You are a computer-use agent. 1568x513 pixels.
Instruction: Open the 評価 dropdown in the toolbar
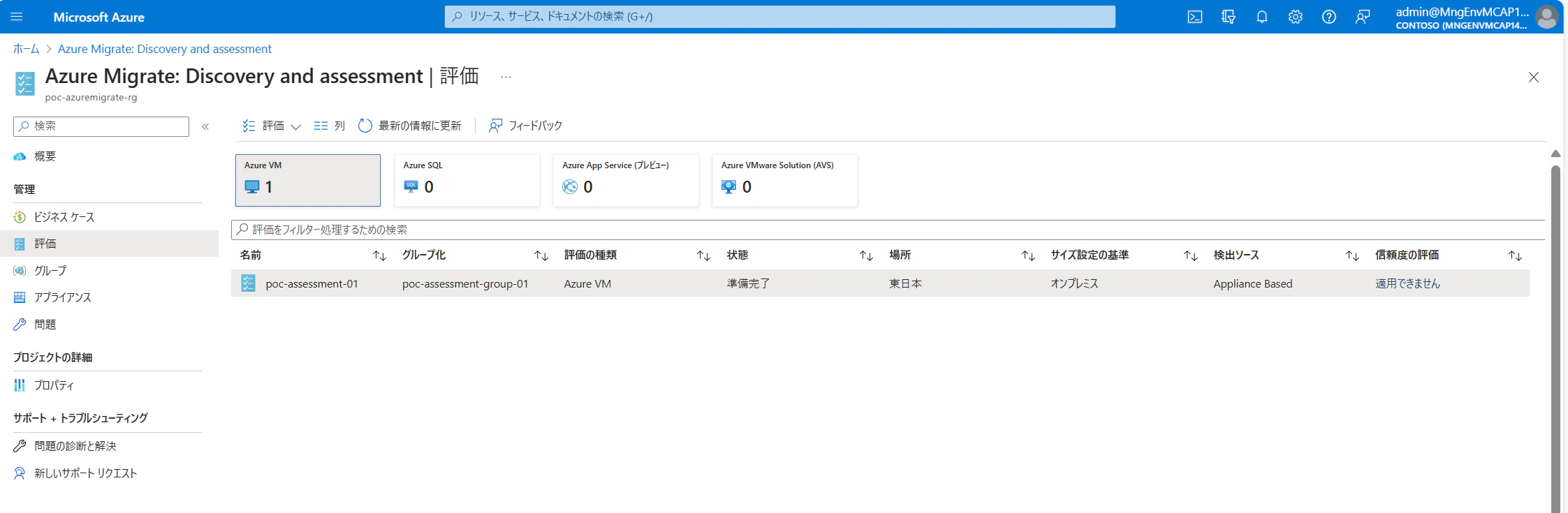272,126
